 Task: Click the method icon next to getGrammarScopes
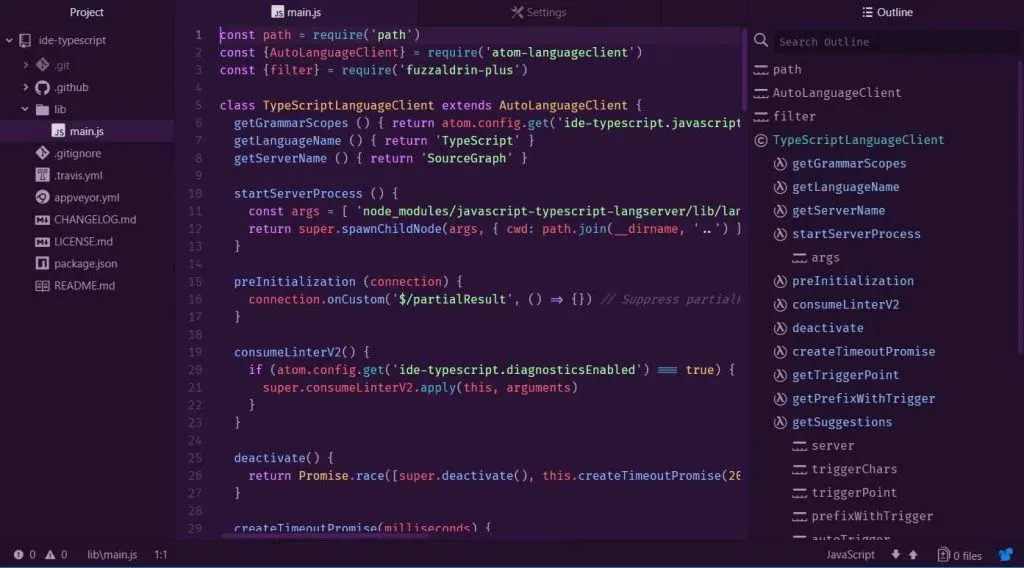780,163
